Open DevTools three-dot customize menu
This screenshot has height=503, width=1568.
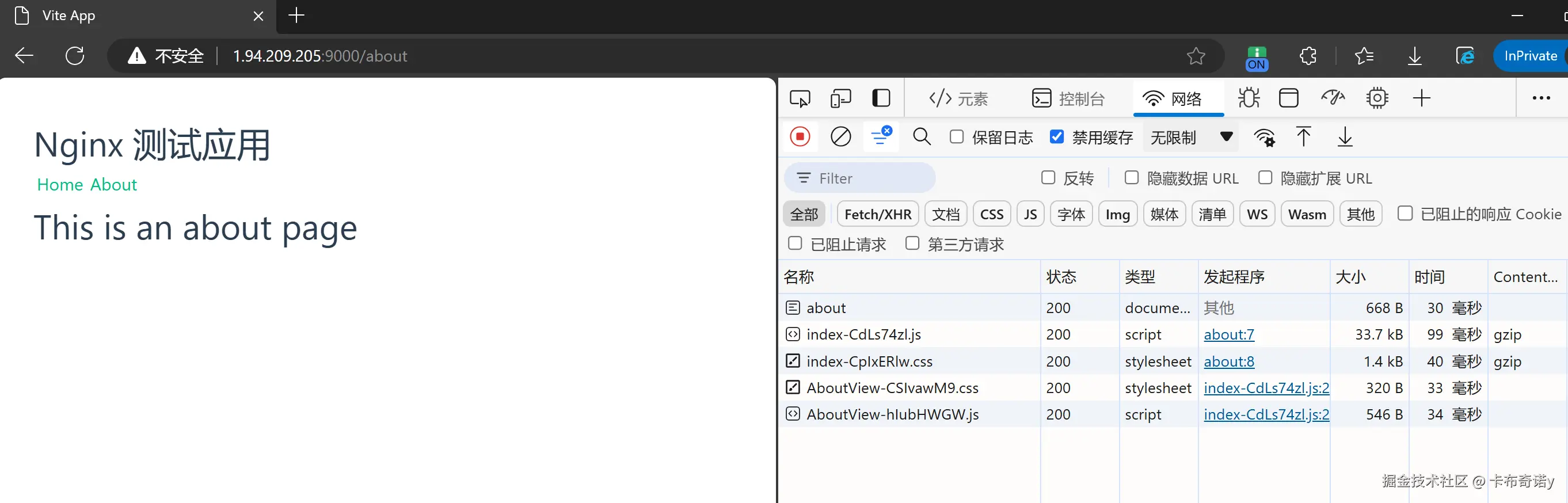pos(1541,98)
